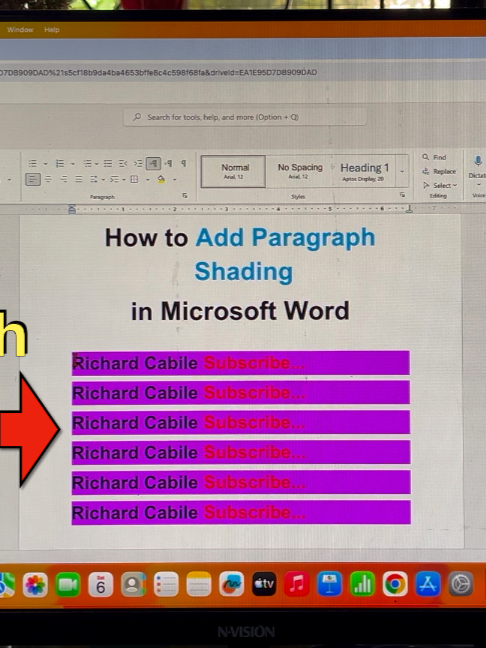The height and width of the screenshot is (648, 486).
Task: Apply the Heading 1 style
Action: (364, 171)
